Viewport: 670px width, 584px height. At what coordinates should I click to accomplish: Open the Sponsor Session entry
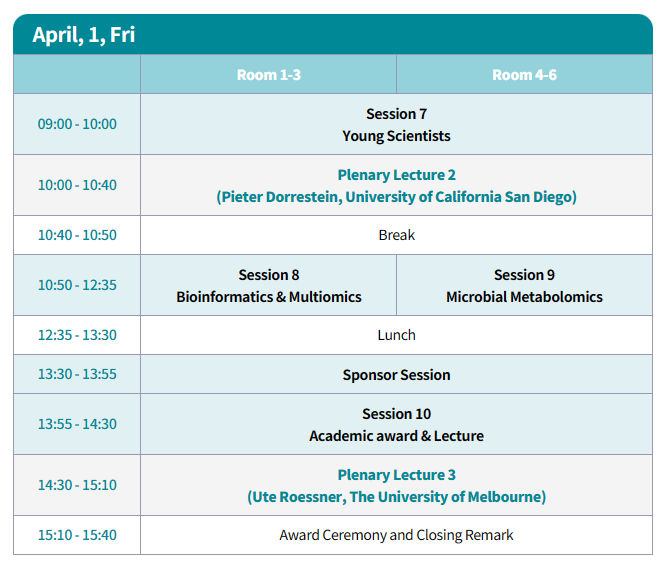(396, 374)
